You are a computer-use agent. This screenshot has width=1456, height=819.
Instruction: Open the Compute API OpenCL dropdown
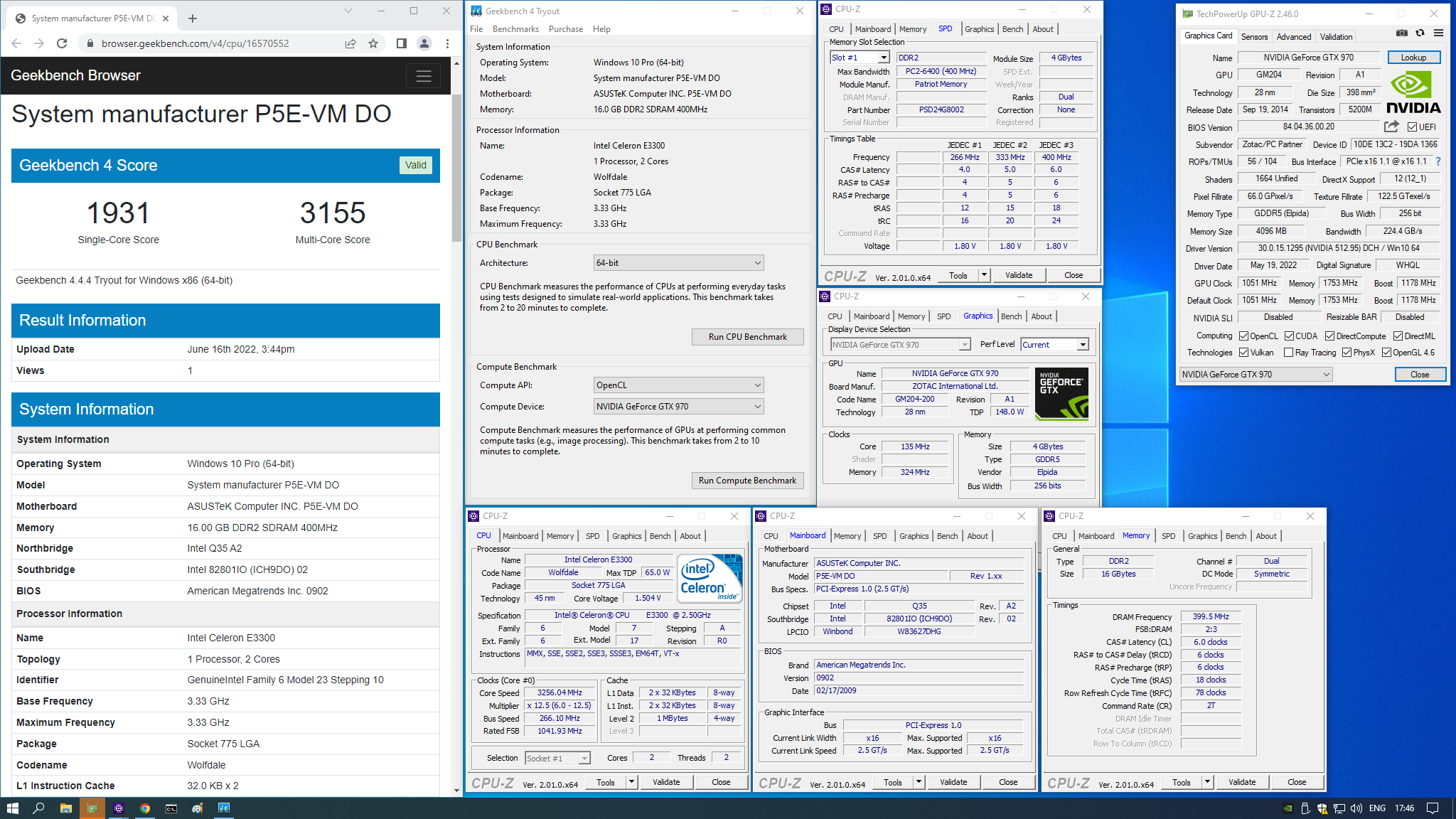(679, 385)
